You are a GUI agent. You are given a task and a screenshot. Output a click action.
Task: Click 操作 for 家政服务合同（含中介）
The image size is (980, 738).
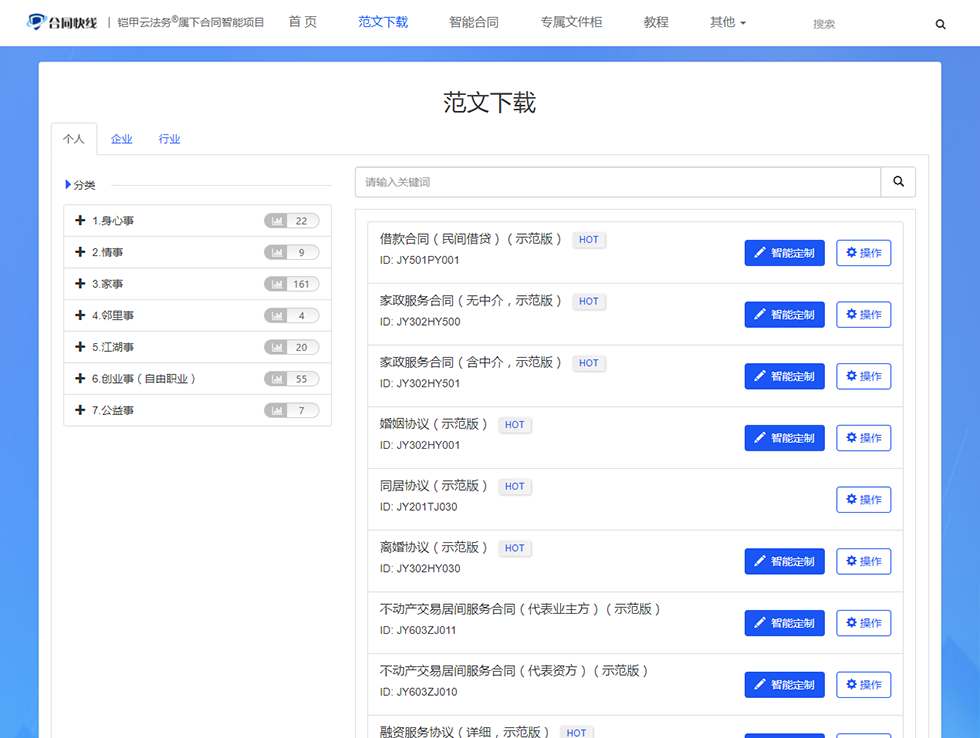point(864,376)
